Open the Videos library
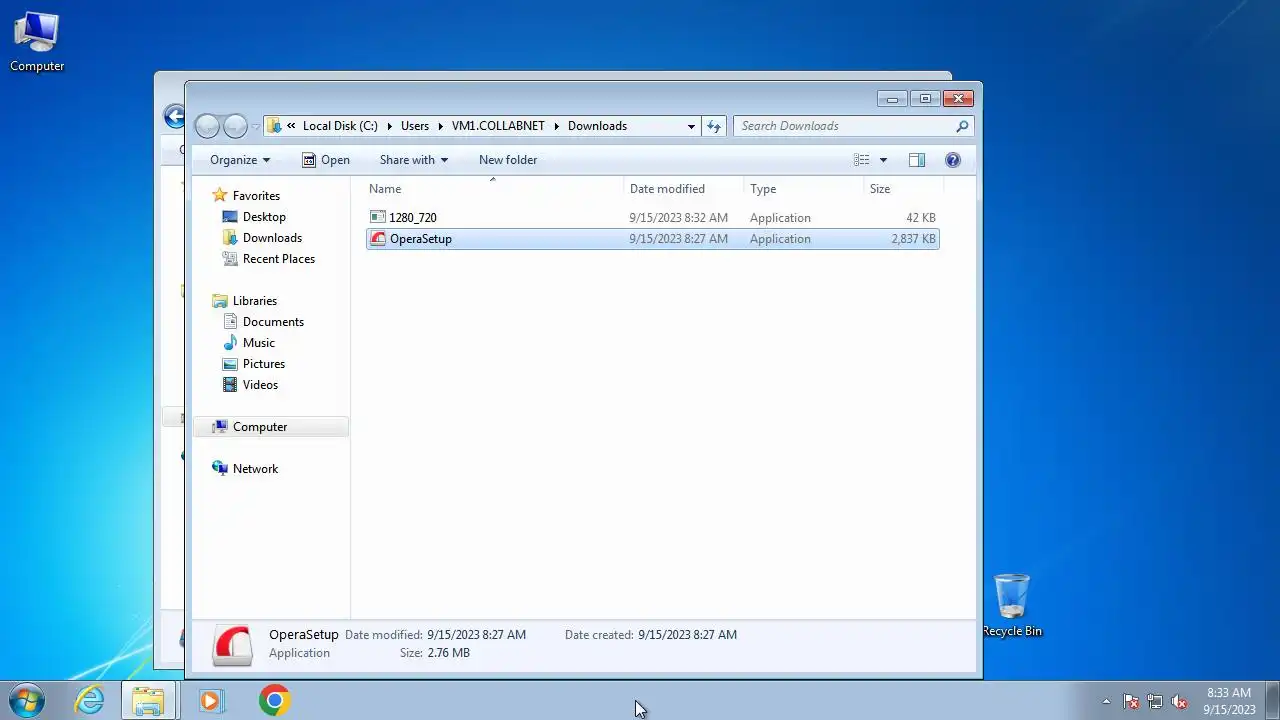Viewport: 1280px width, 720px height. [260, 385]
